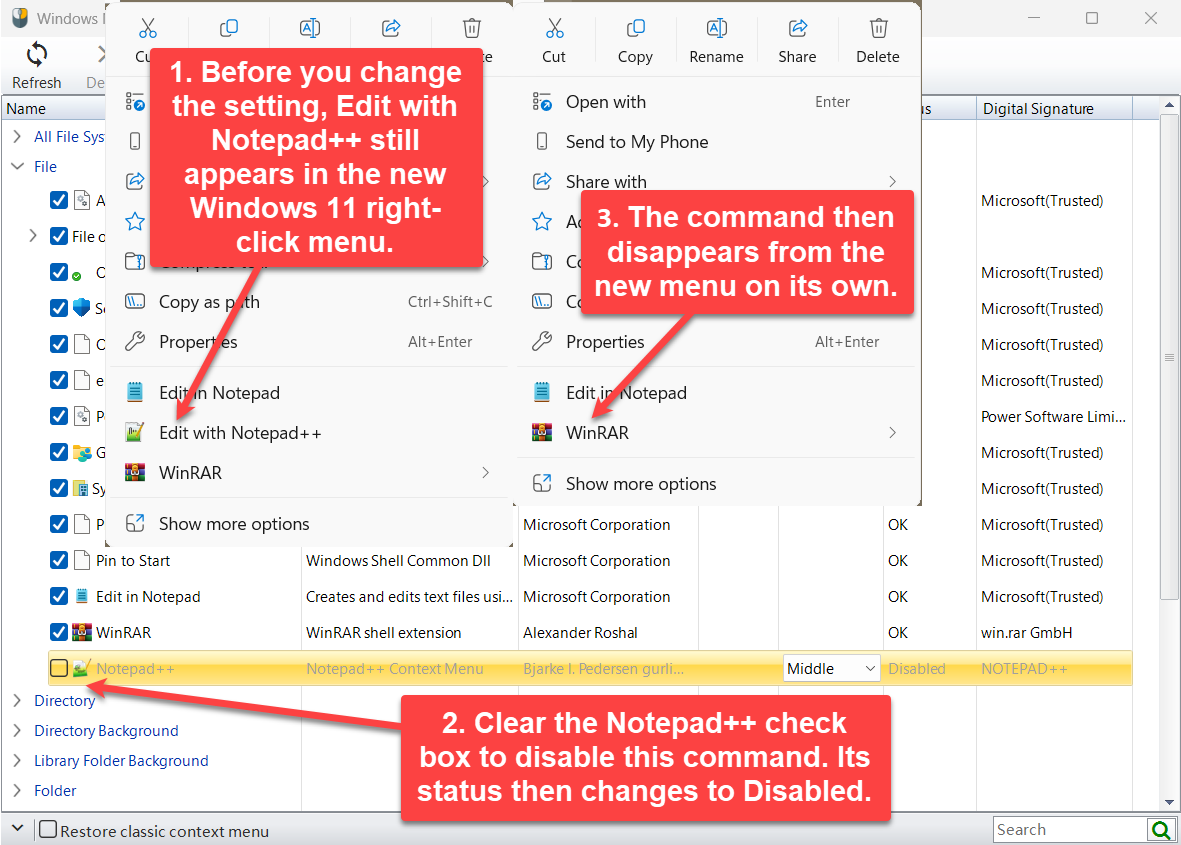Choose Show more options in right menu
The width and height of the screenshot is (1181, 845).
pos(716,484)
